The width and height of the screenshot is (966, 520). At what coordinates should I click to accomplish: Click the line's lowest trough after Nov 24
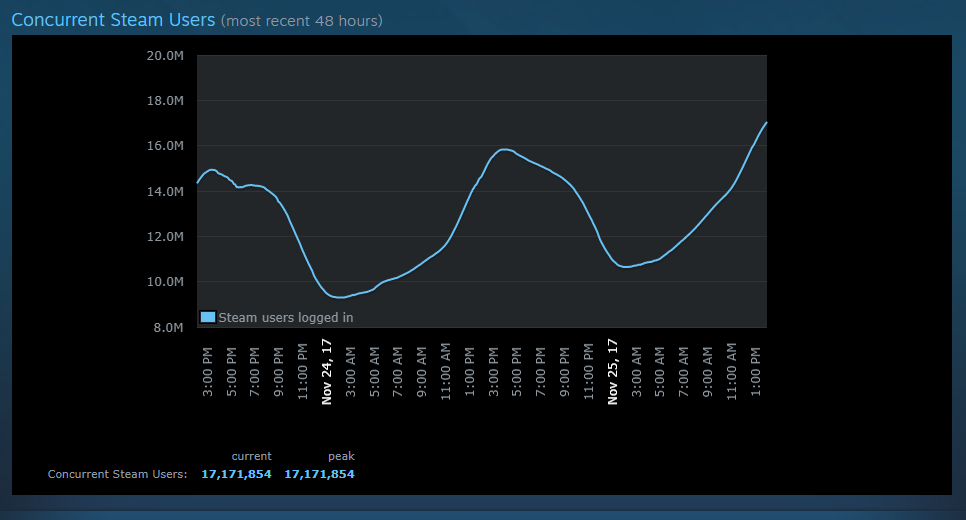coord(340,297)
